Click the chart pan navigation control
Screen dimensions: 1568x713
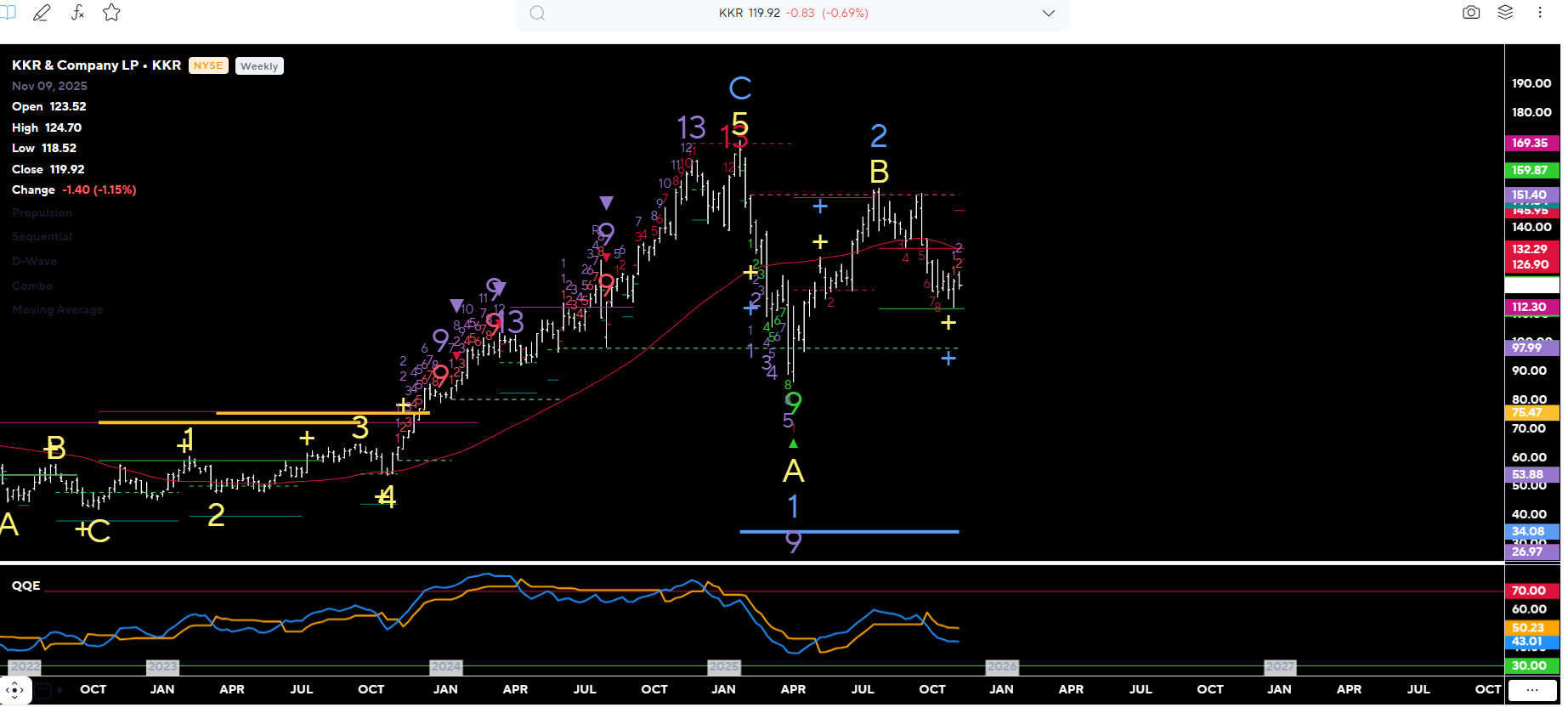[15, 690]
